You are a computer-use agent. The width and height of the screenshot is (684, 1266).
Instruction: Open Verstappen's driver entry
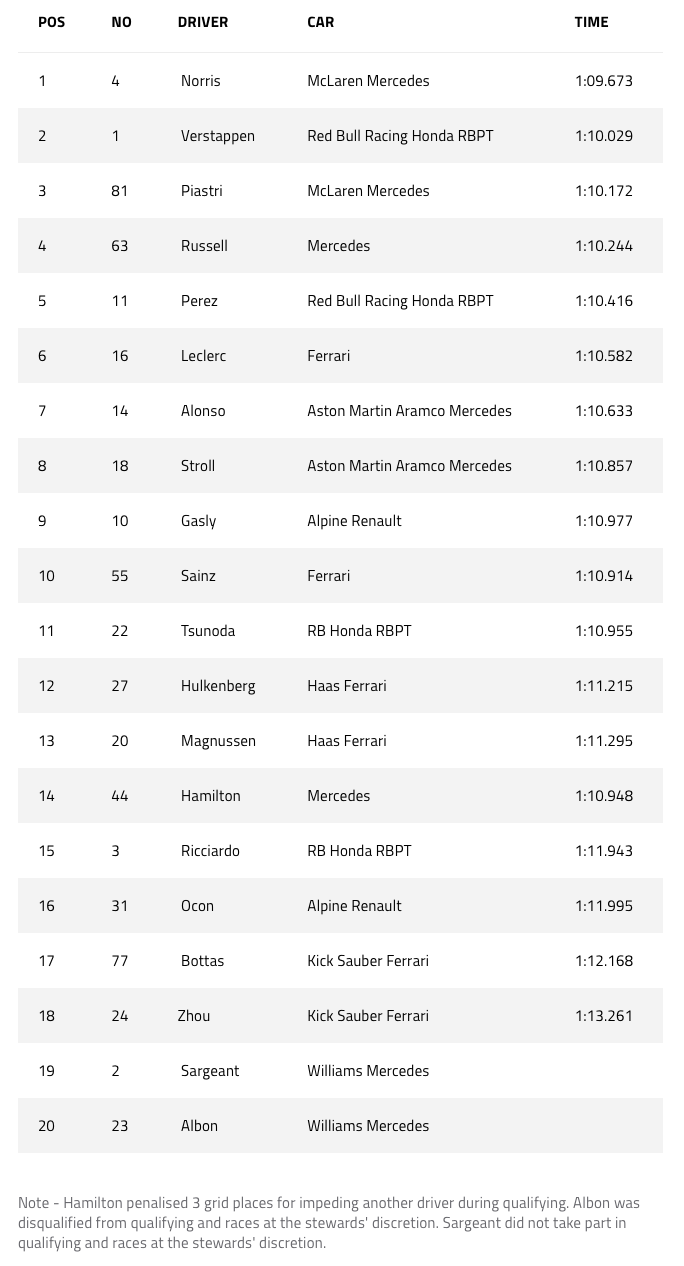coord(217,136)
